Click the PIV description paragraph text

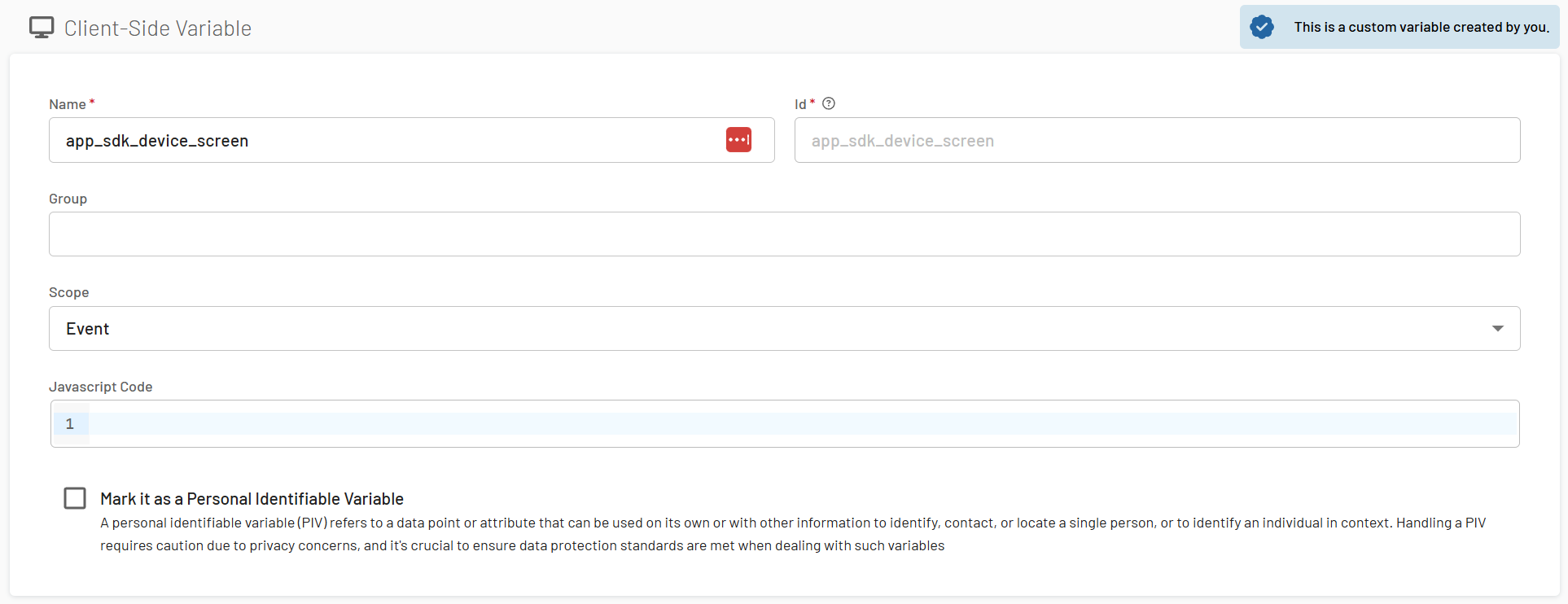(x=792, y=534)
